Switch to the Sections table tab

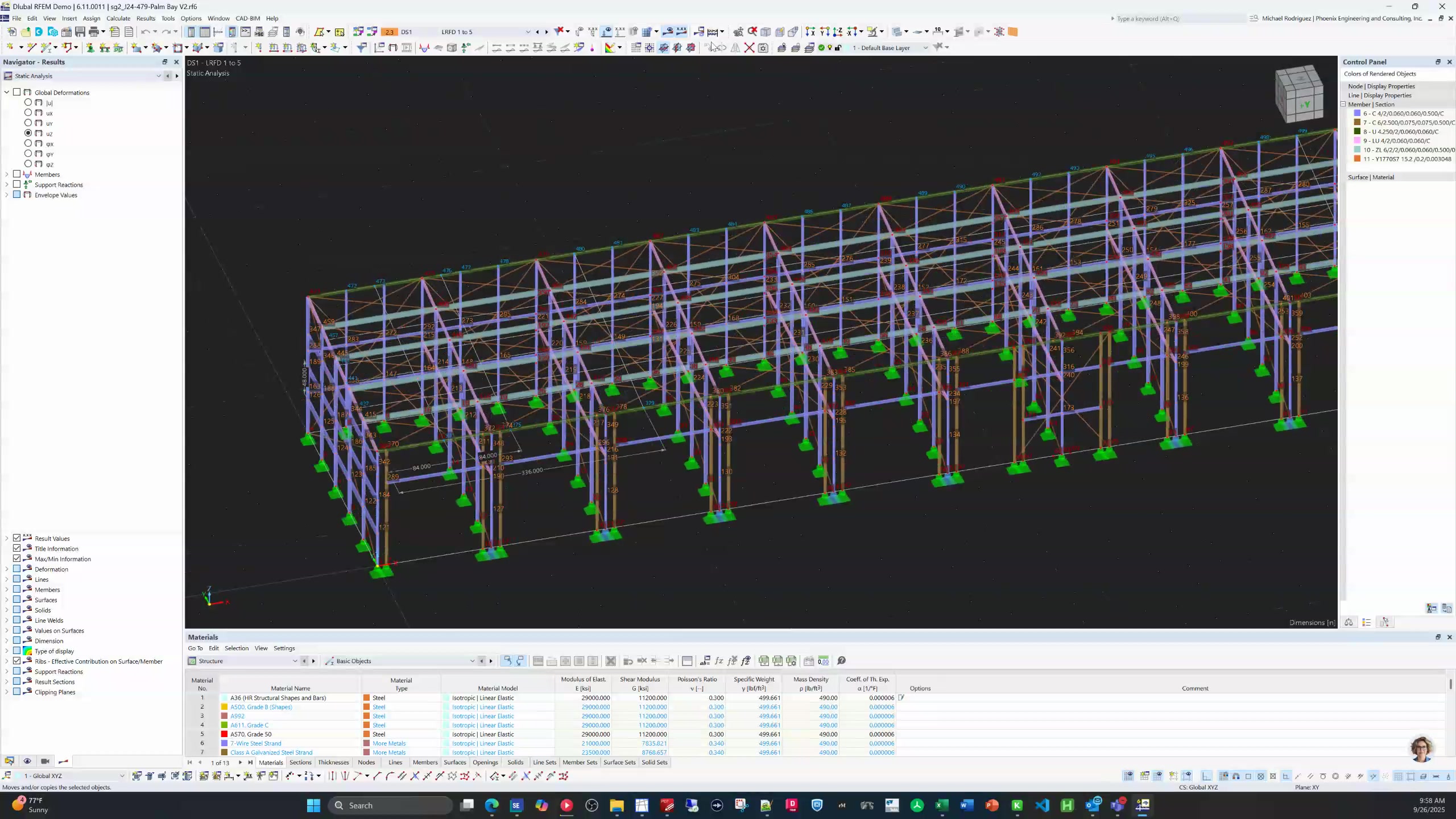pyautogui.click(x=300, y=763)
